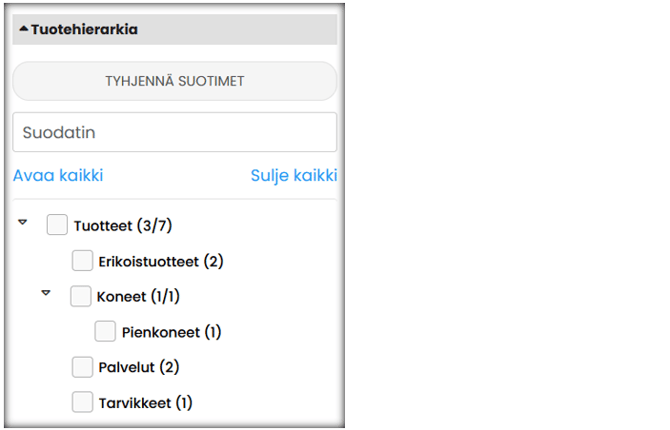Enable the Koneet checkbox

coord(81,296)
